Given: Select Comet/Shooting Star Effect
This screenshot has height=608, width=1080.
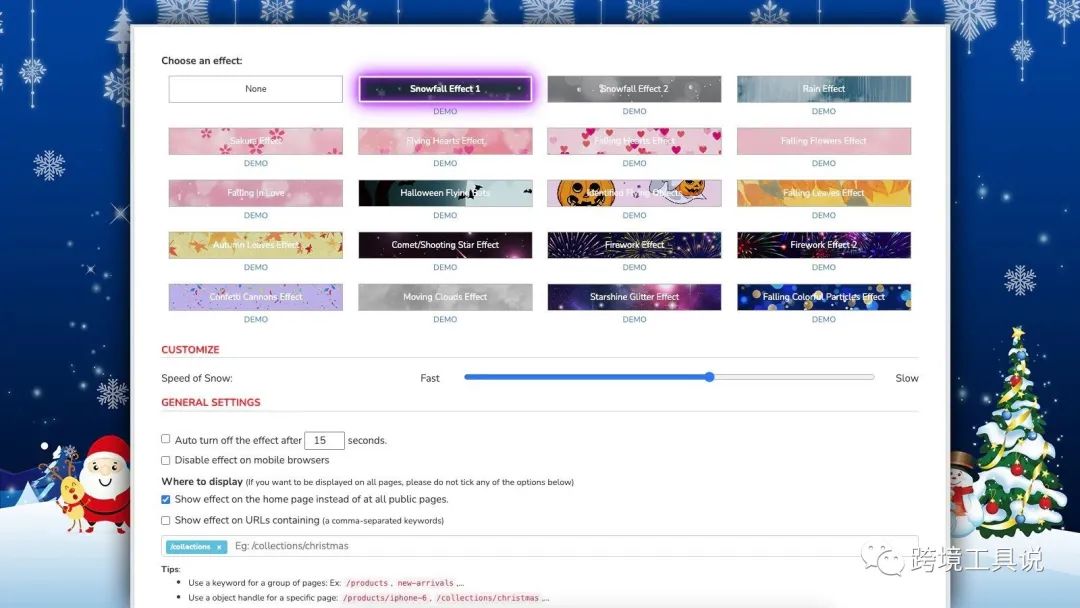Looking at the screenshot, I should [x=444, y=244].
